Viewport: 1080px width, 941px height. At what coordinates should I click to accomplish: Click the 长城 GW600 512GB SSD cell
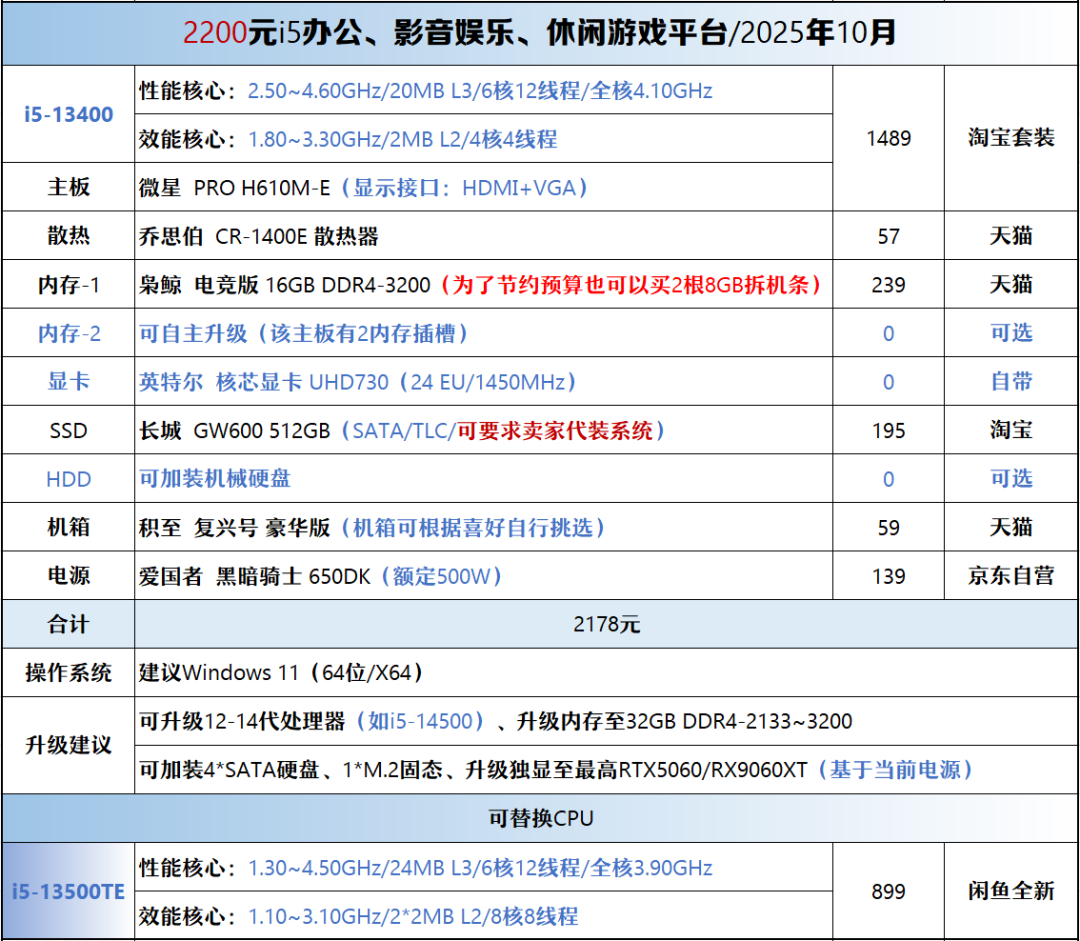point(483,431)
